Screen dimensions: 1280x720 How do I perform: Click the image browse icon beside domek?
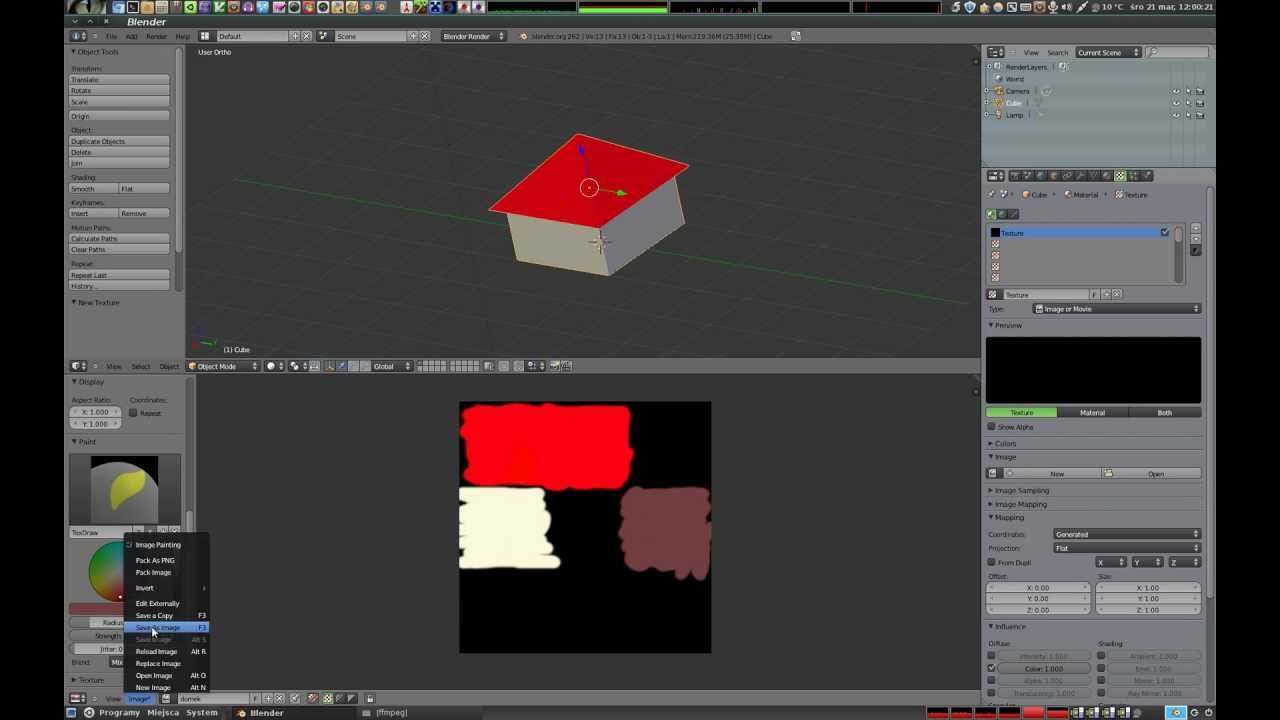pyautogui.click(x=167, y=698)
